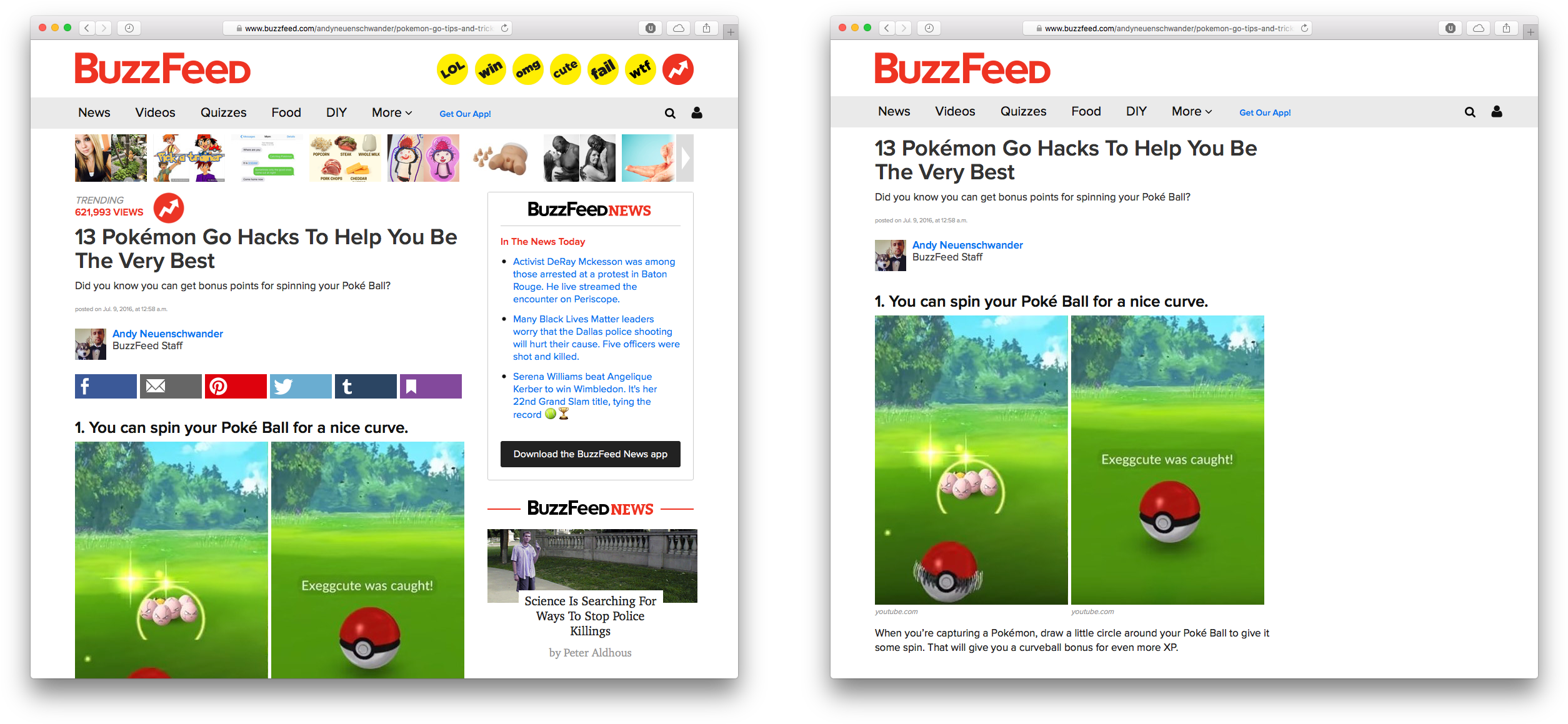1568x724 pixels.
Task: Click the Tumblr share button
Action: pyautogui.click(x=366, y=387)
